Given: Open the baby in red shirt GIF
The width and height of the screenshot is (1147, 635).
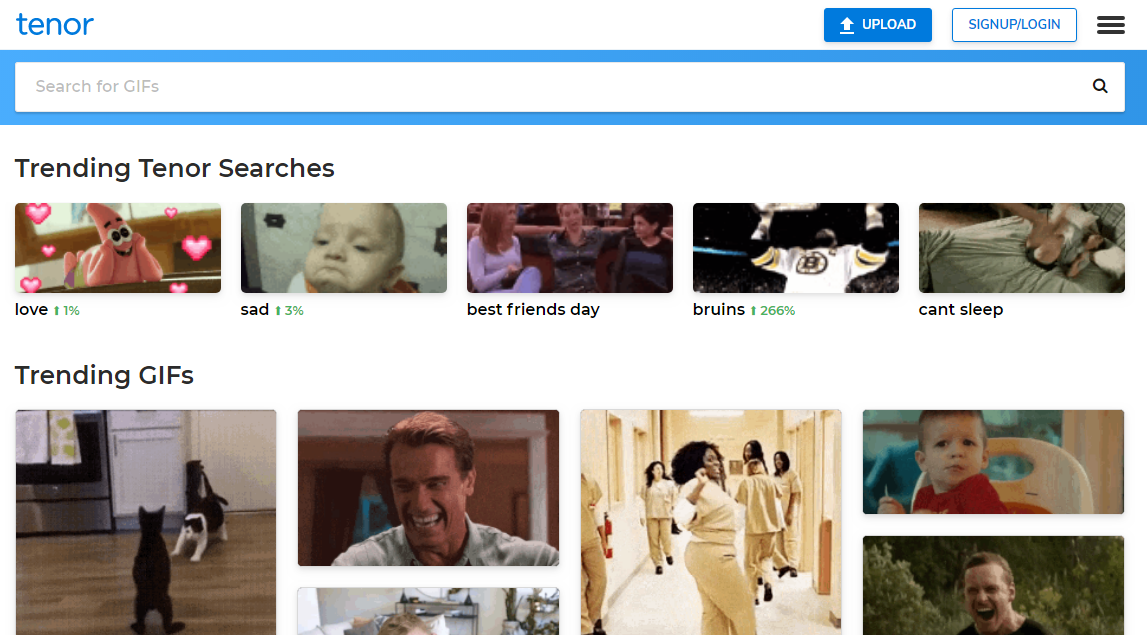Looking at the screenshot, I should [x=993, y=462].
